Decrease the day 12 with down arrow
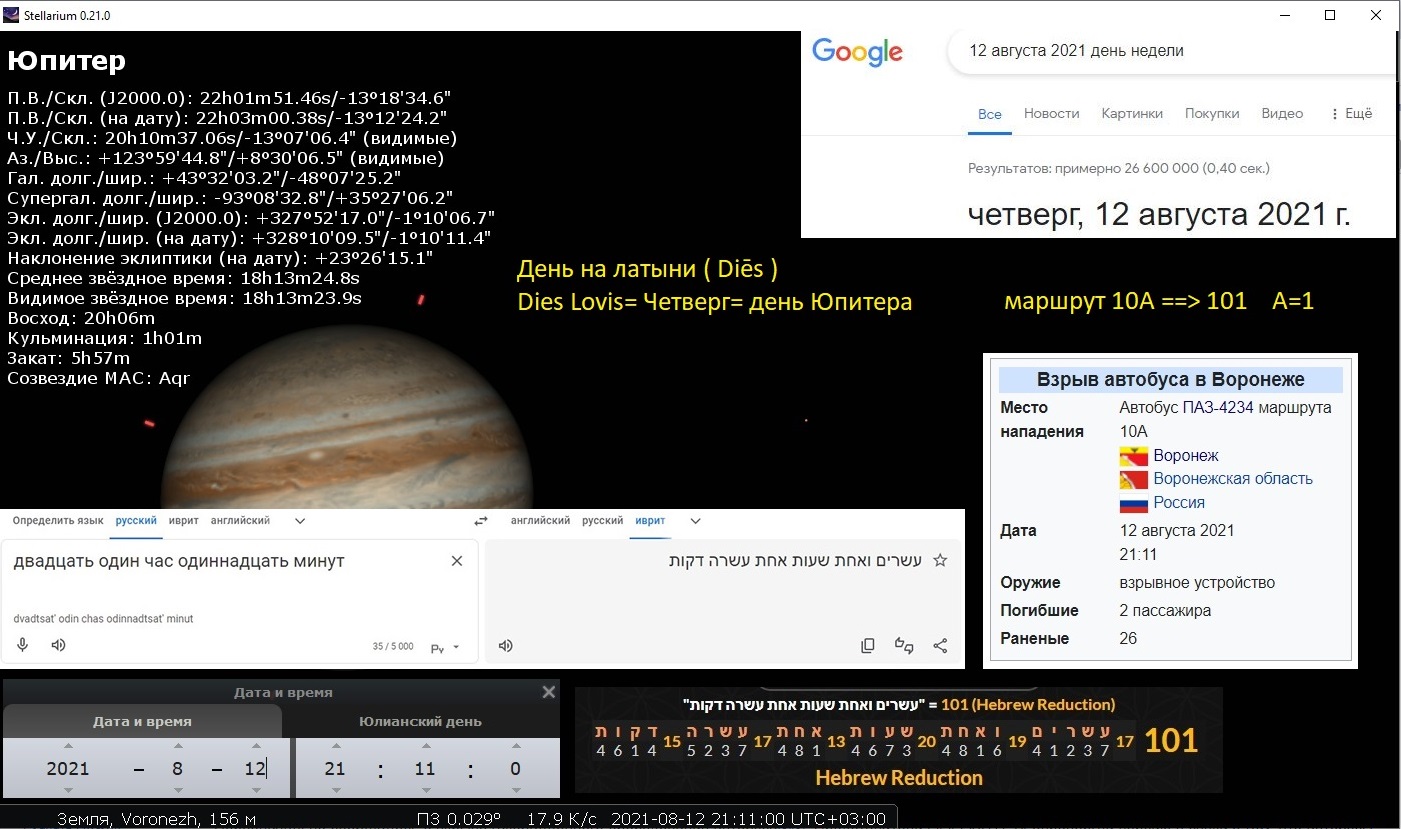1401x829 pixels. [256, 789]
